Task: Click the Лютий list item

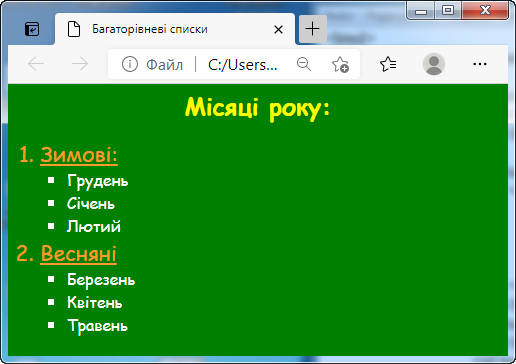Action: 94,226
